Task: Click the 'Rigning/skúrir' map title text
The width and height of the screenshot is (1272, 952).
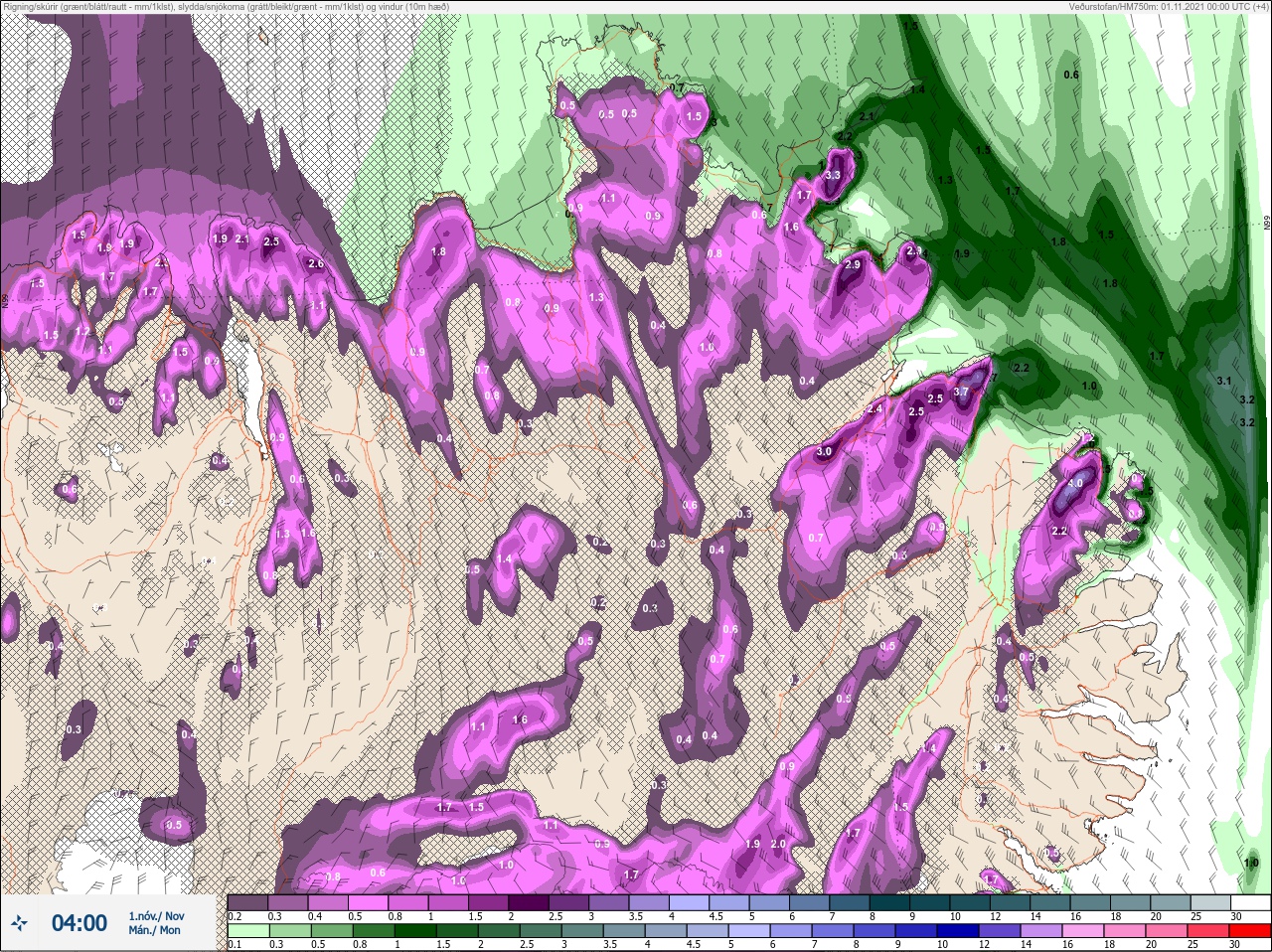Action: point(227,6)
